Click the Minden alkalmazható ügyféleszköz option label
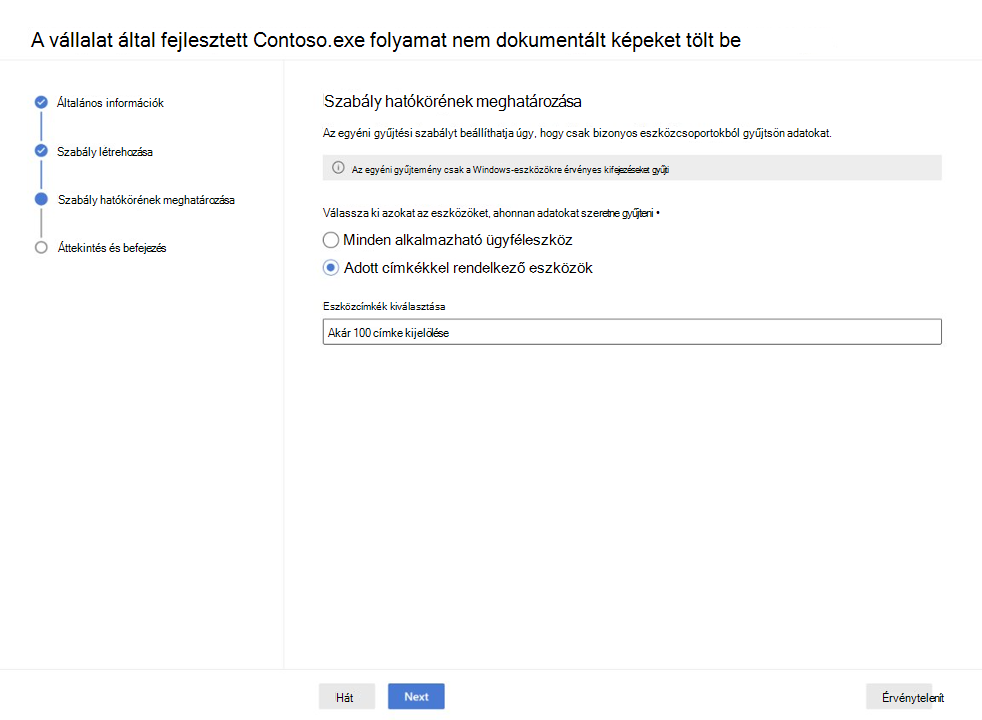The image size is (982, 720). point(457,240)
